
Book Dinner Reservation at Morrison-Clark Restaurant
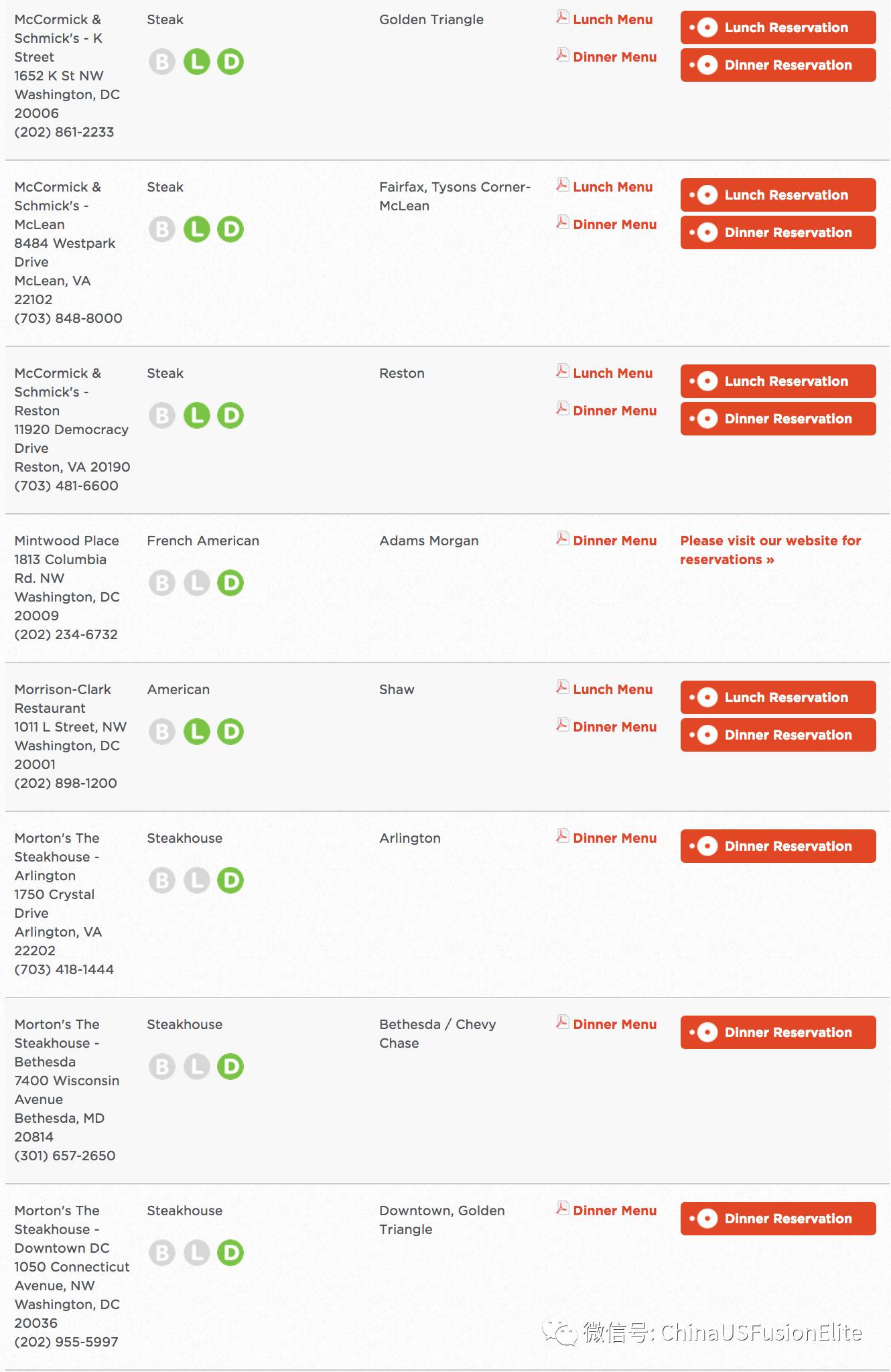778,735
